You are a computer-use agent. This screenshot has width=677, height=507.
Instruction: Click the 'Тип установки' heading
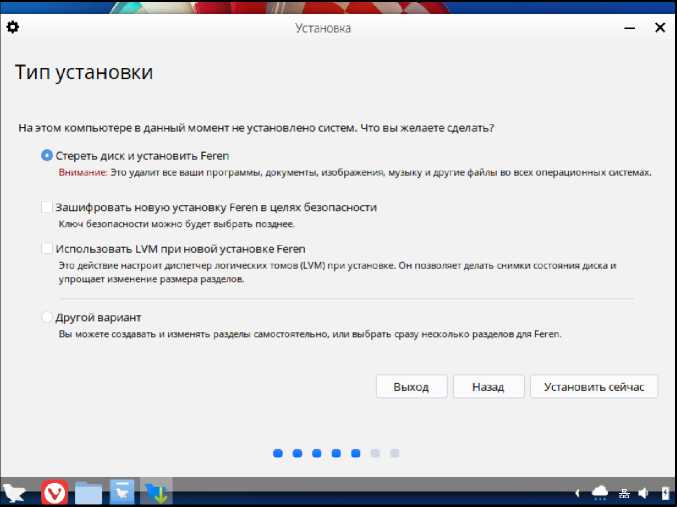click(x=84, y=72)
